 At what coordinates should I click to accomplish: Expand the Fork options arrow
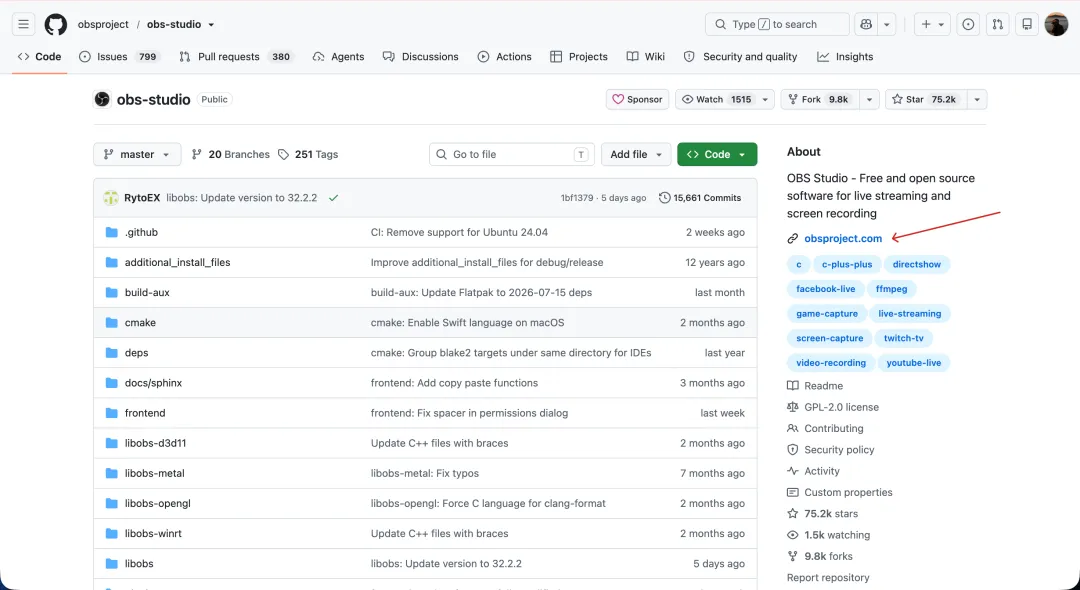click(x=869, y=99)
